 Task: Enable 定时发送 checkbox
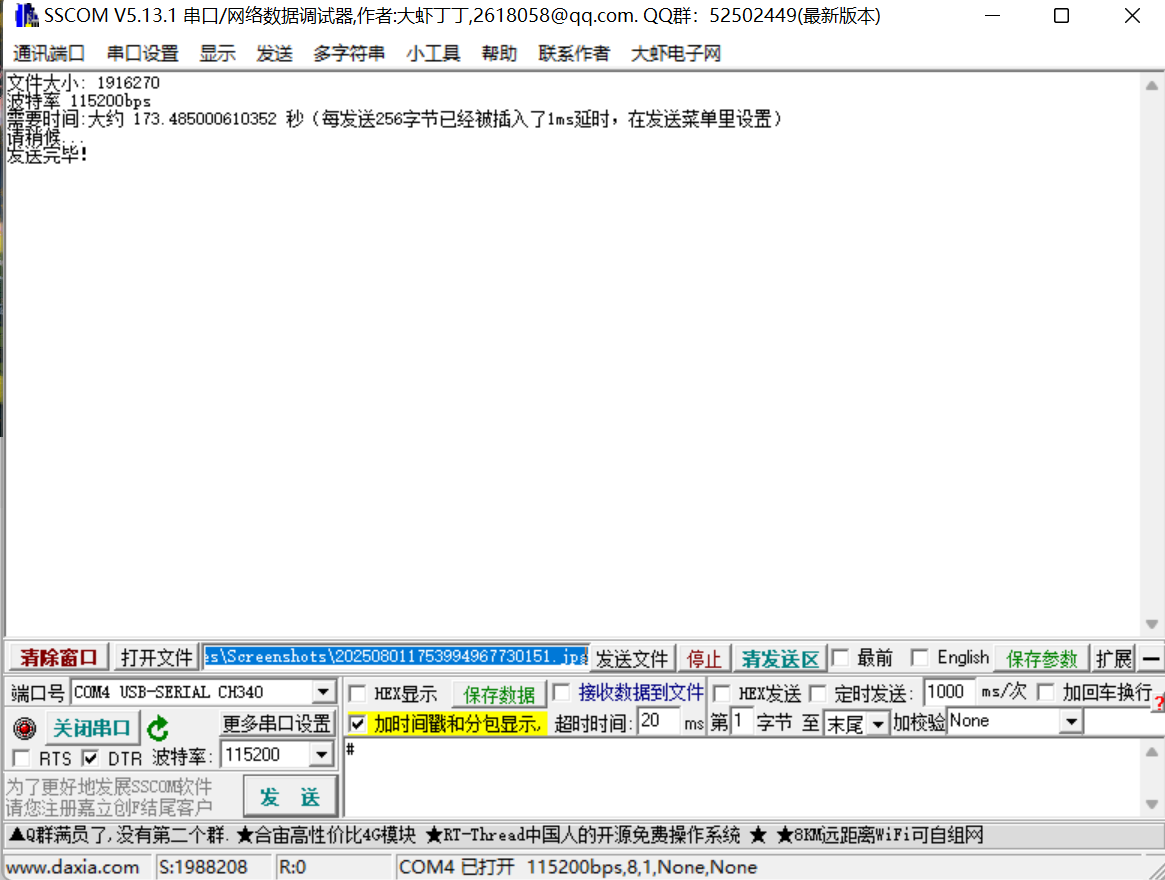(x=817, y=693)
